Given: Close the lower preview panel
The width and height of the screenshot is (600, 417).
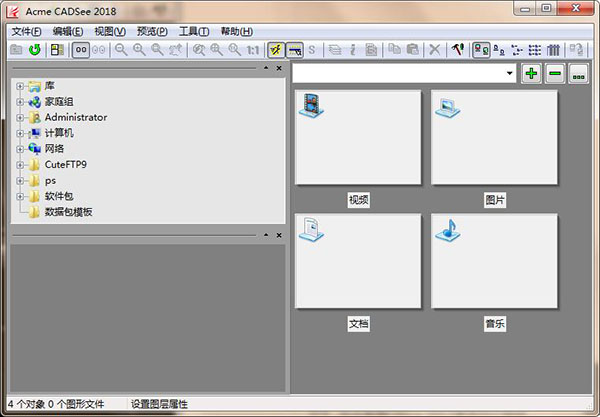Looking at the screenshot, I should tap(279, 235).
